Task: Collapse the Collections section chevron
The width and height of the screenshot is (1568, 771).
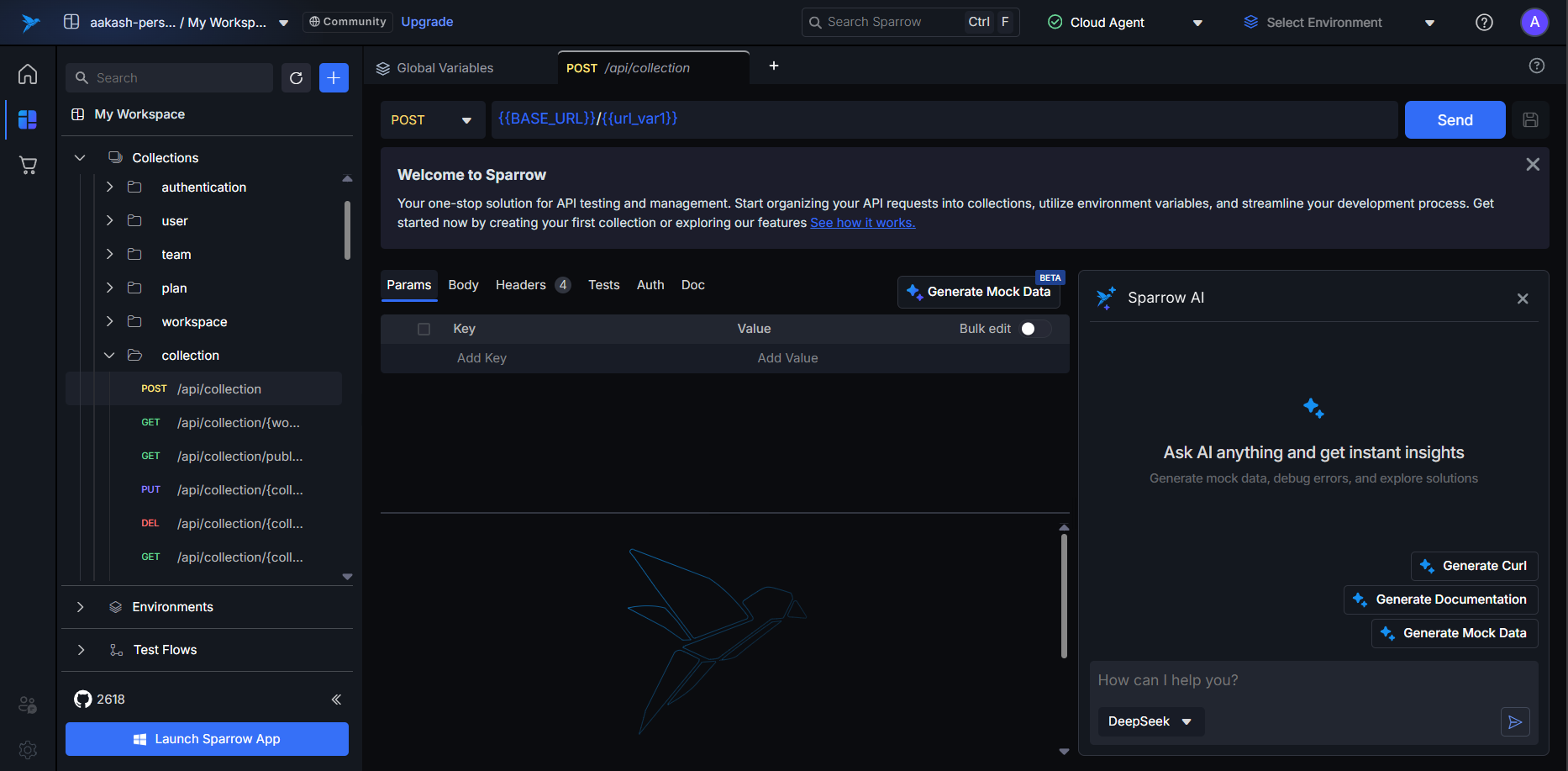Action: pos(80,158)
